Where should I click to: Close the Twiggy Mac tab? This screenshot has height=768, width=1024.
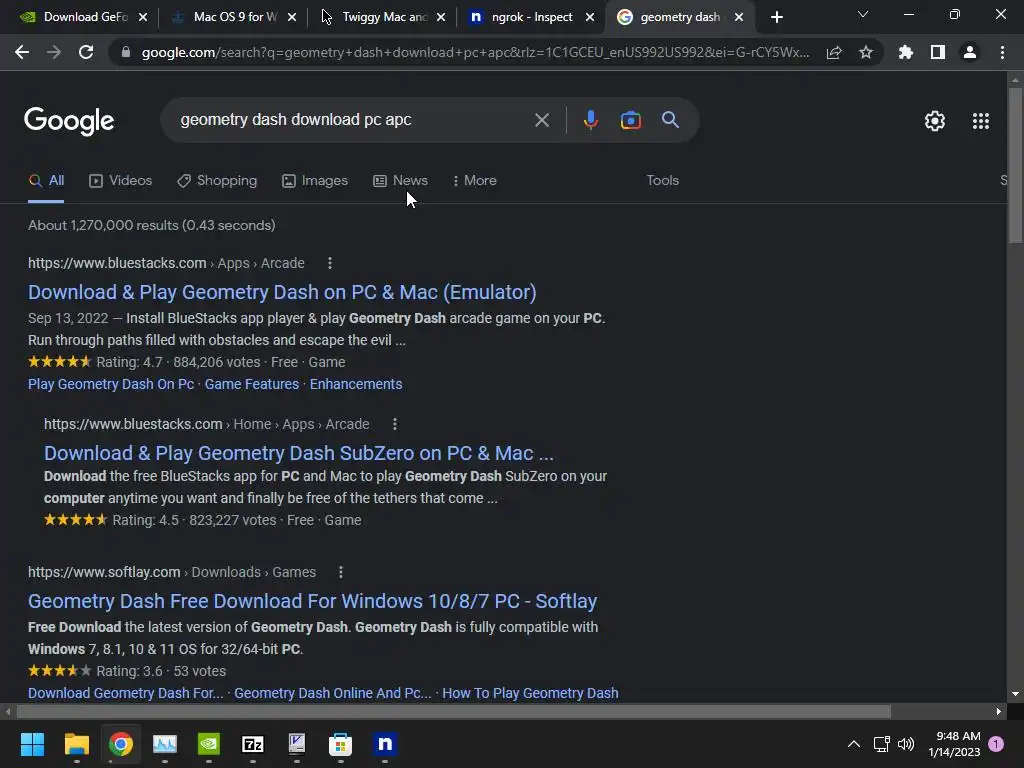click(441, 18)
